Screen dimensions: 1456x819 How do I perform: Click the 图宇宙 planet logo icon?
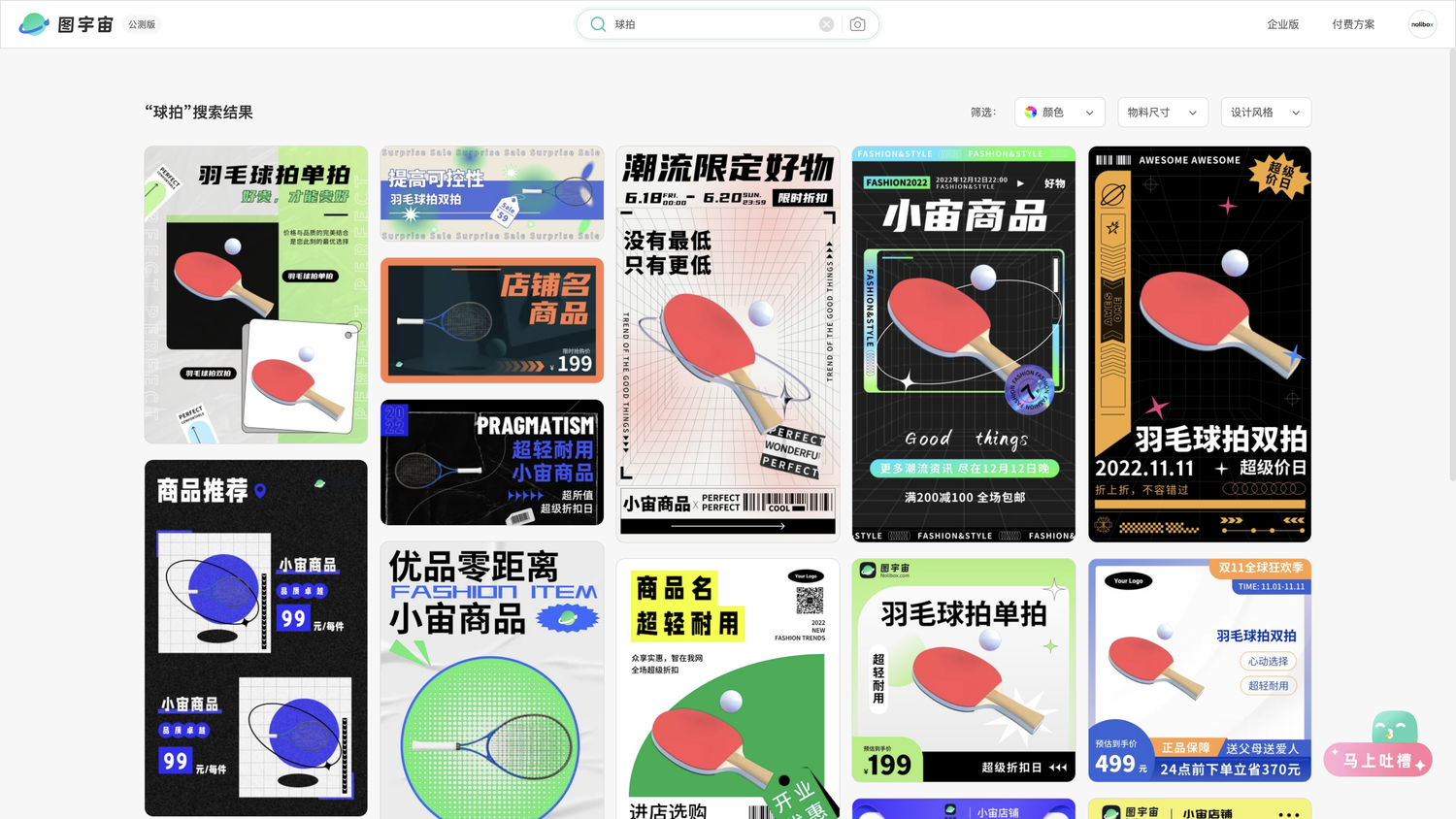[34, 24]
